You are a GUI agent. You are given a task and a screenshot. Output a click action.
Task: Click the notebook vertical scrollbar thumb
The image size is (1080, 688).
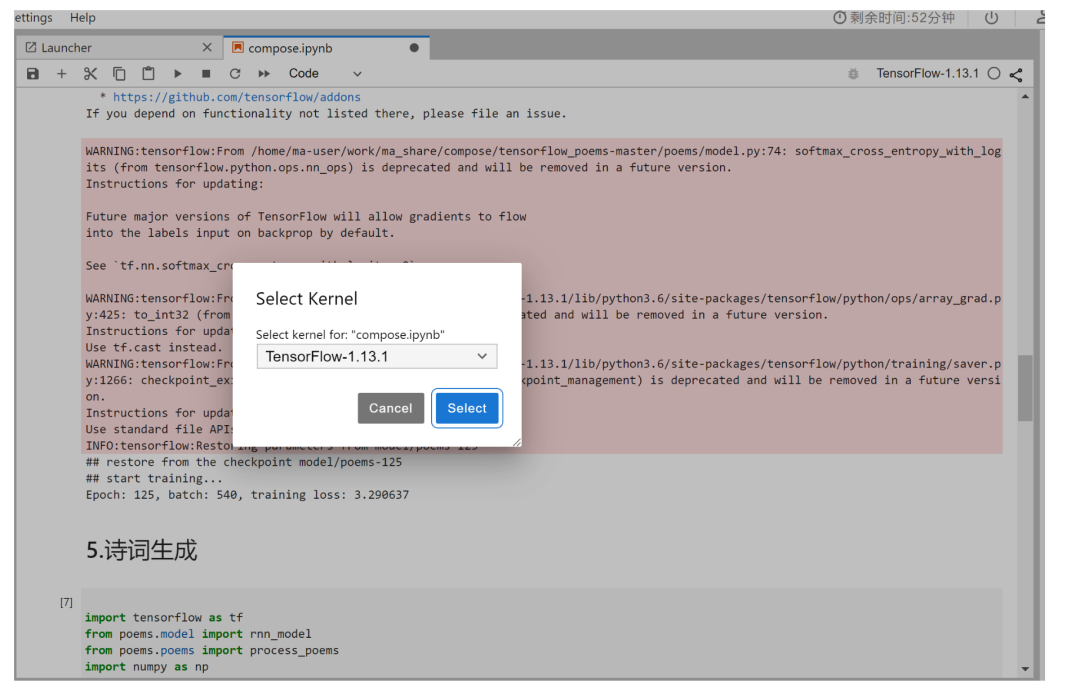[1025, 388]
